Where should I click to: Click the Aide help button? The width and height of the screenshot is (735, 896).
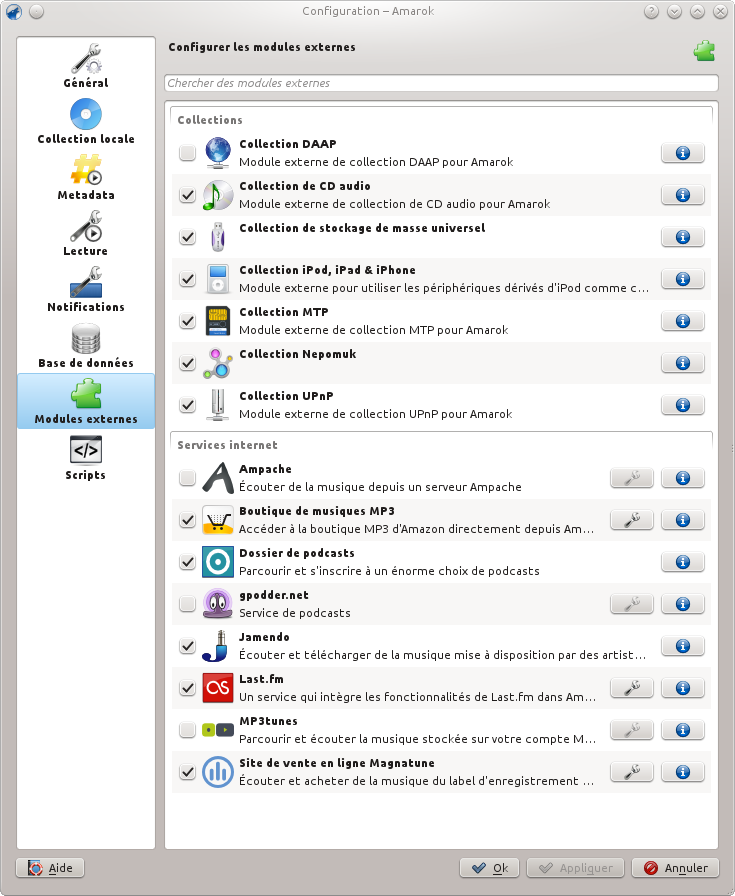point(50,868)
